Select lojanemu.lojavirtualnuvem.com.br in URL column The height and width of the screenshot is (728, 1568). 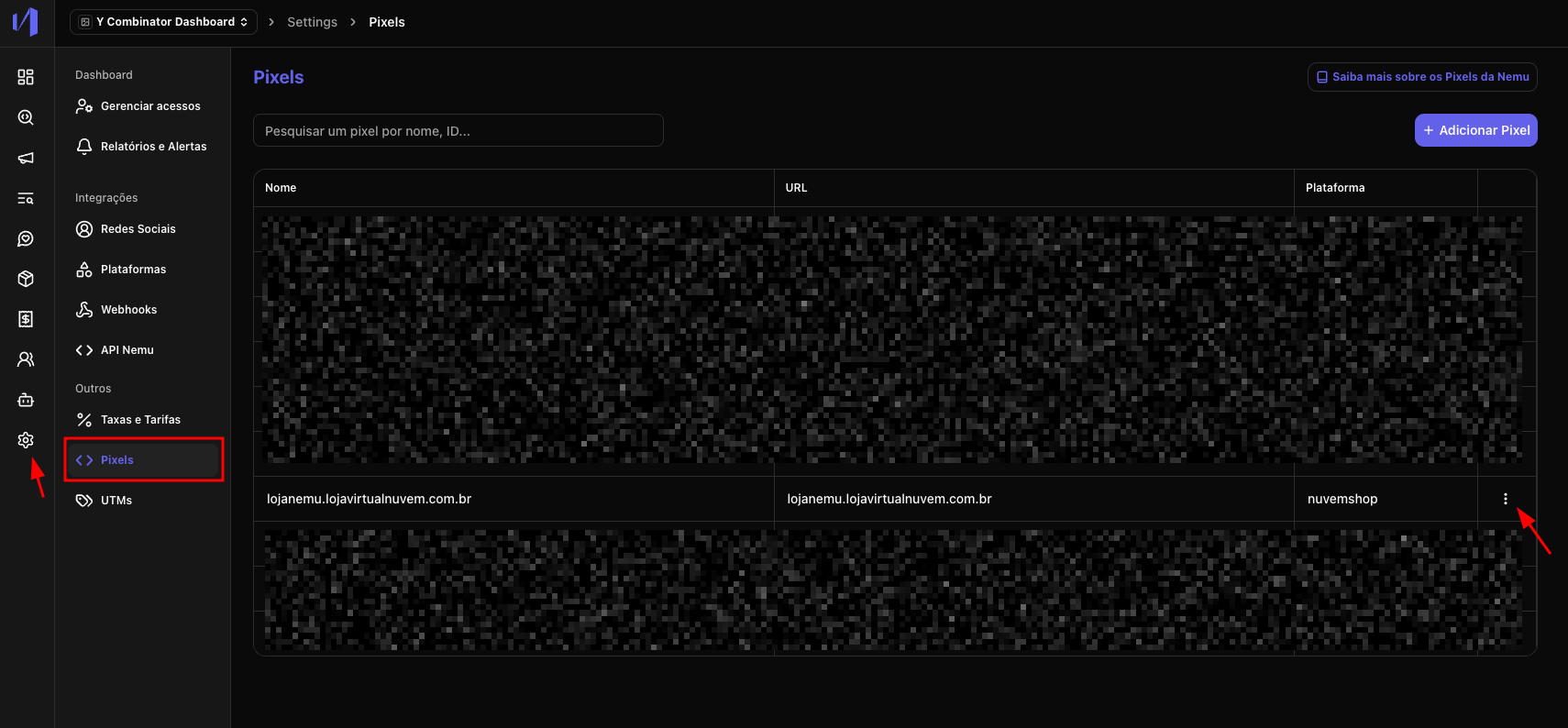point(889,499)
